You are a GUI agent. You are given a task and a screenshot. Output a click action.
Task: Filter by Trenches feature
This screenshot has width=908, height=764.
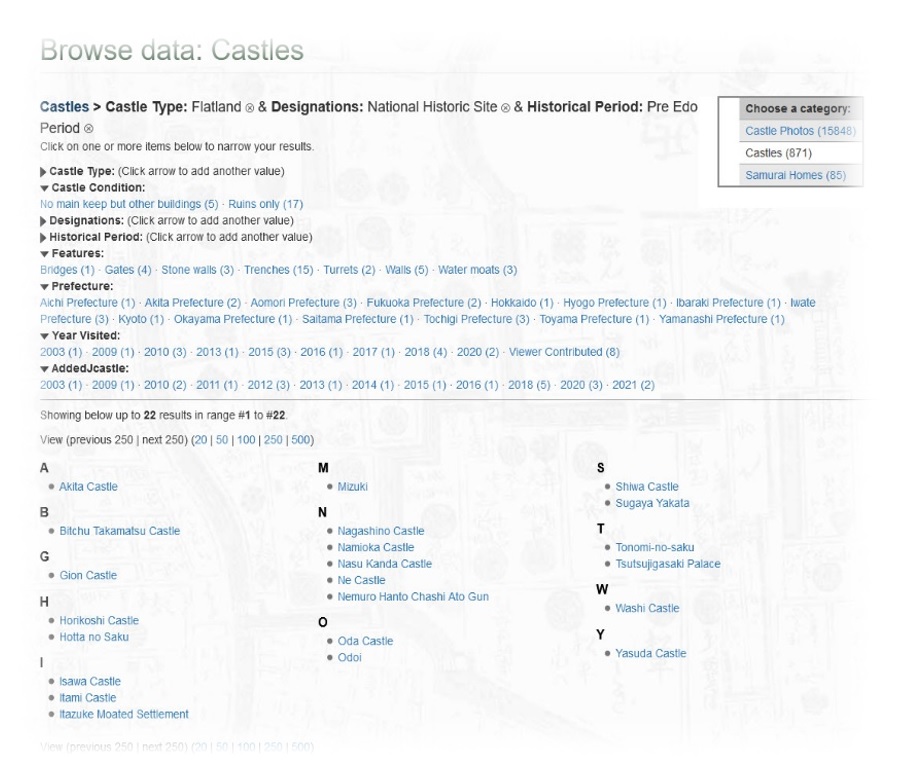click(x=279, y=270)
